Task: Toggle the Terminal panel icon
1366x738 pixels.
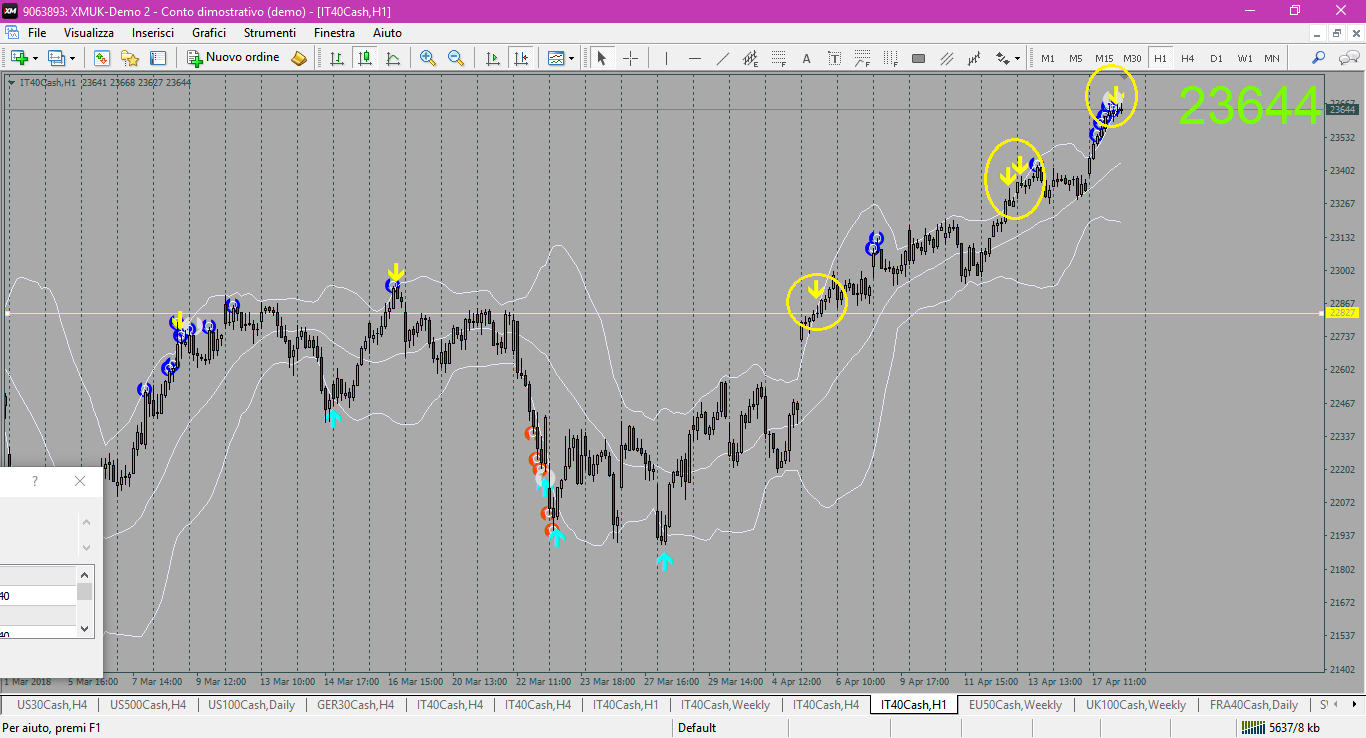Action: click(158, 58)
